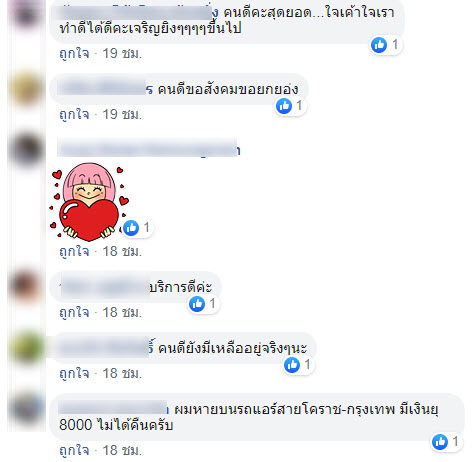The image size is (473, 462).
Task: Open avatar beside the บริการดีค่ะ comment
Action: click(x=26, y=286)
